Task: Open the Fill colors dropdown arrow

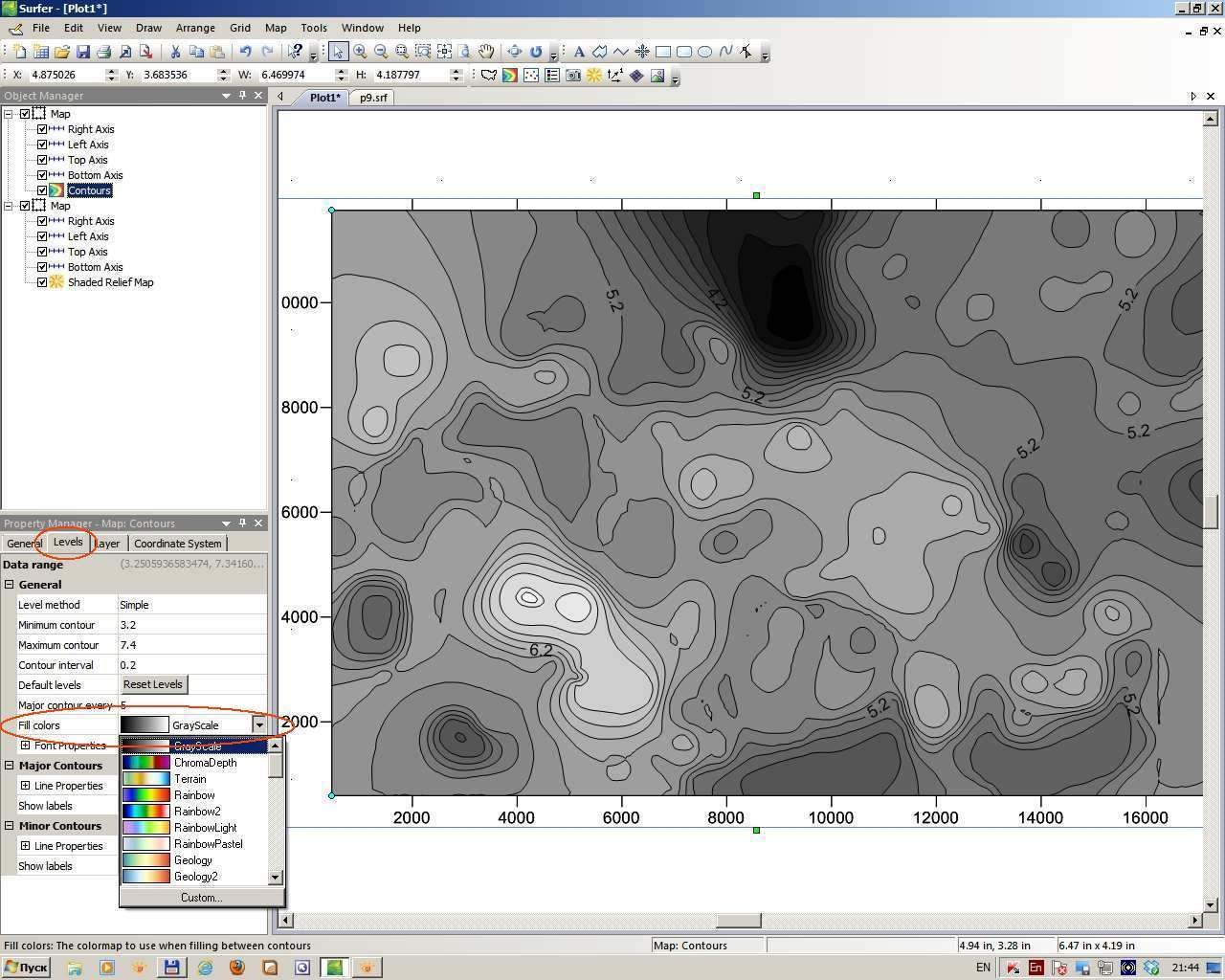Action: point(258,725)
